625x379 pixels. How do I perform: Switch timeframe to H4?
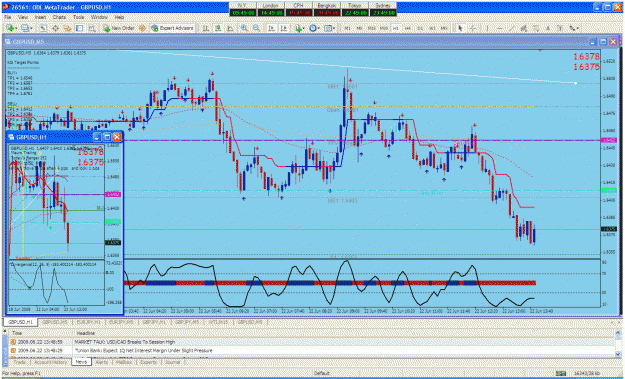pos(408,28)
